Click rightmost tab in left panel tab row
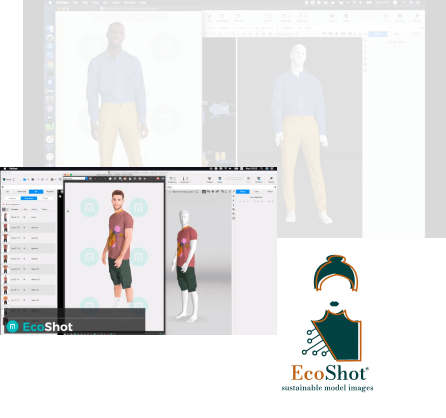 [x=50, y=191]
